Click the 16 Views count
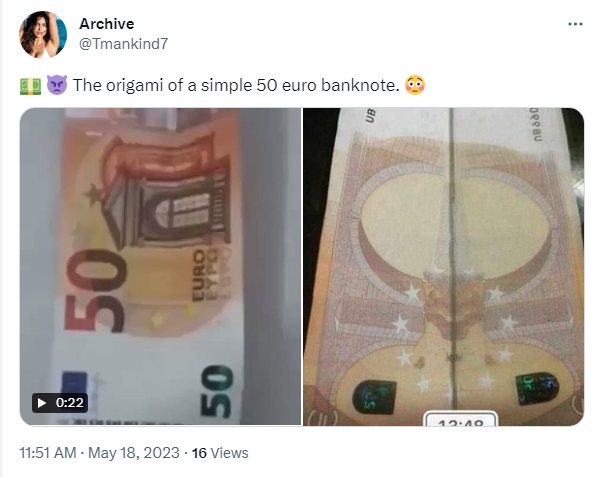The image size is (600, 477). point(220,453)
